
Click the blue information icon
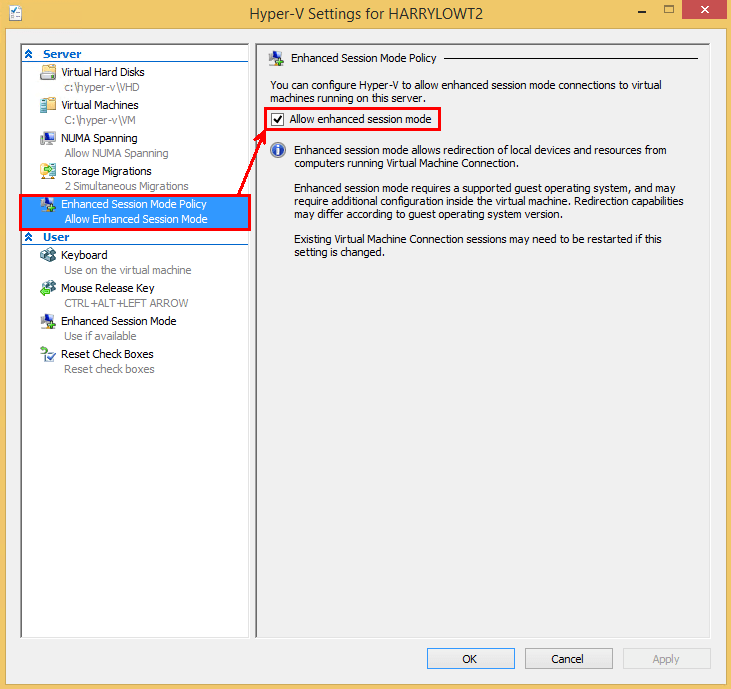(x=278, y=150)
